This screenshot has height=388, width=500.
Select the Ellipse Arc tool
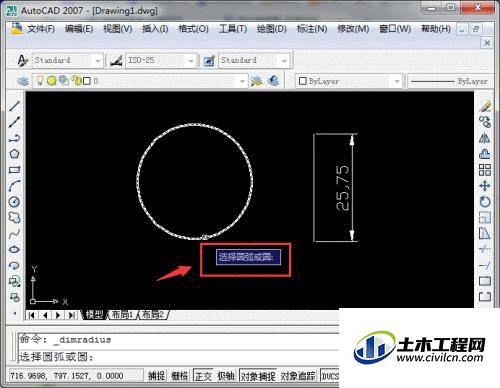coord(14,265)
